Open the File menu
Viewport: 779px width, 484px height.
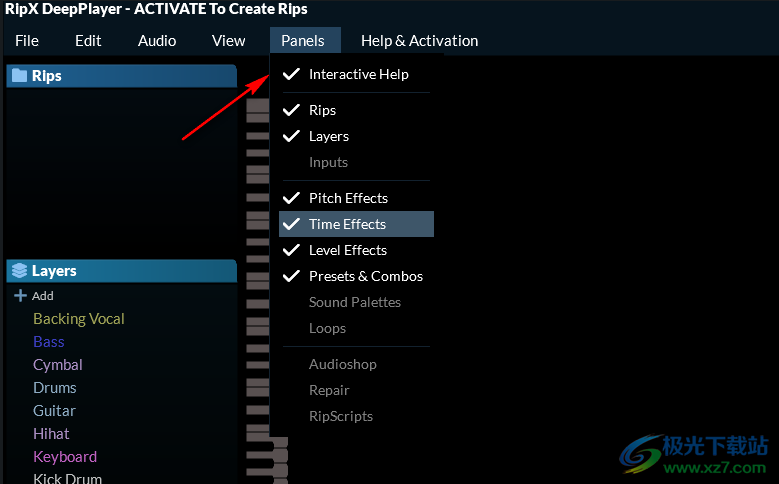pos(27,41)
